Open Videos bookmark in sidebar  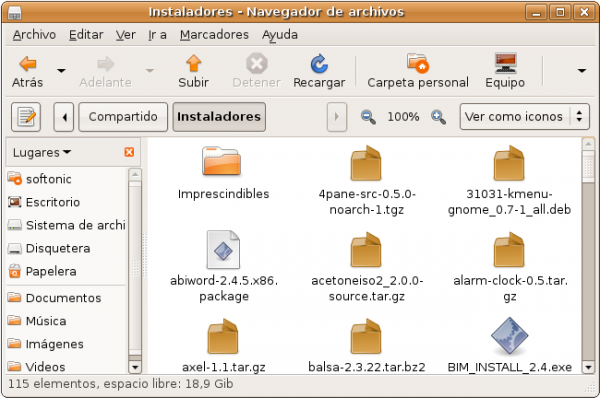click(36, 366)
